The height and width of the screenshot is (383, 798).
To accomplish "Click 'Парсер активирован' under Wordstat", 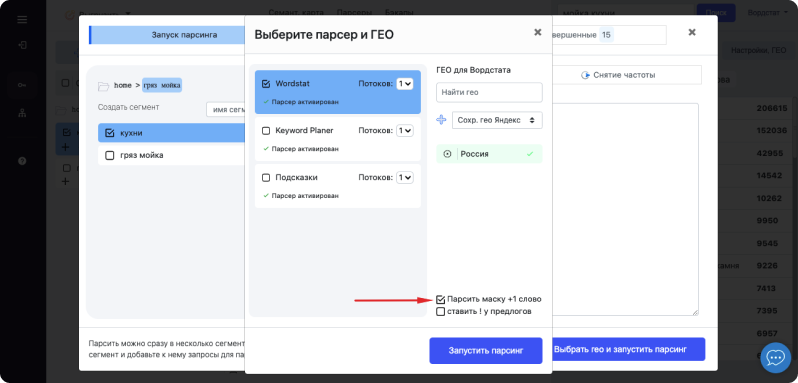I will (x=305, y=102).
